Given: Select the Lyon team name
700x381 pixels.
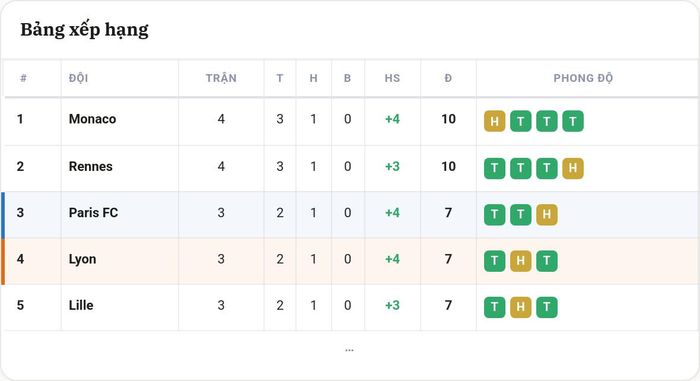Looking at the screenshot, I should tap(82, 259).
